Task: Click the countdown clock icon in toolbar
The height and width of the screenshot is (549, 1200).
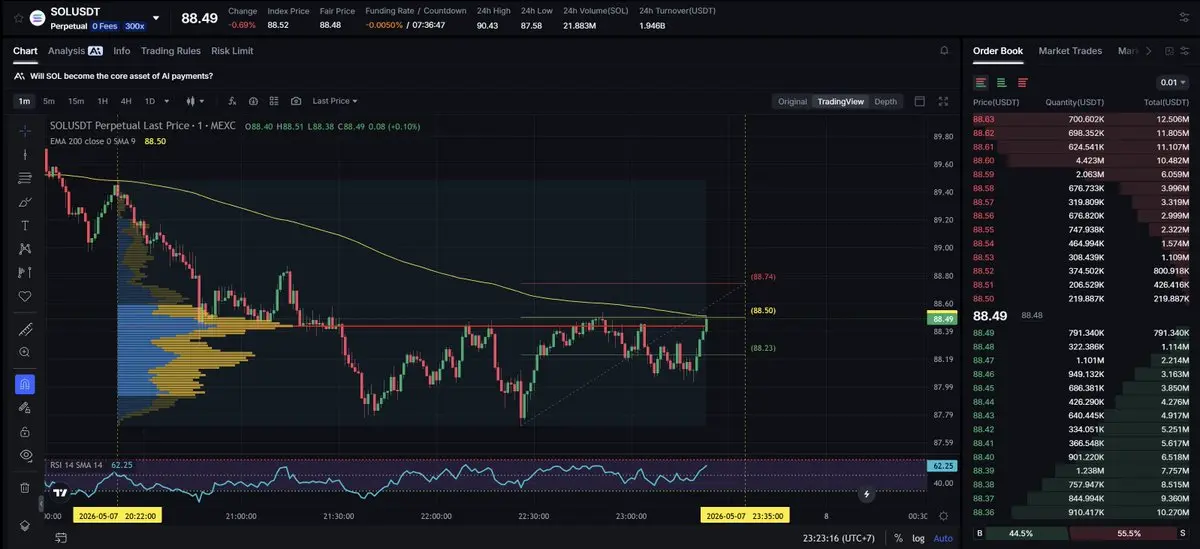Action: click(x=253, y=101)
